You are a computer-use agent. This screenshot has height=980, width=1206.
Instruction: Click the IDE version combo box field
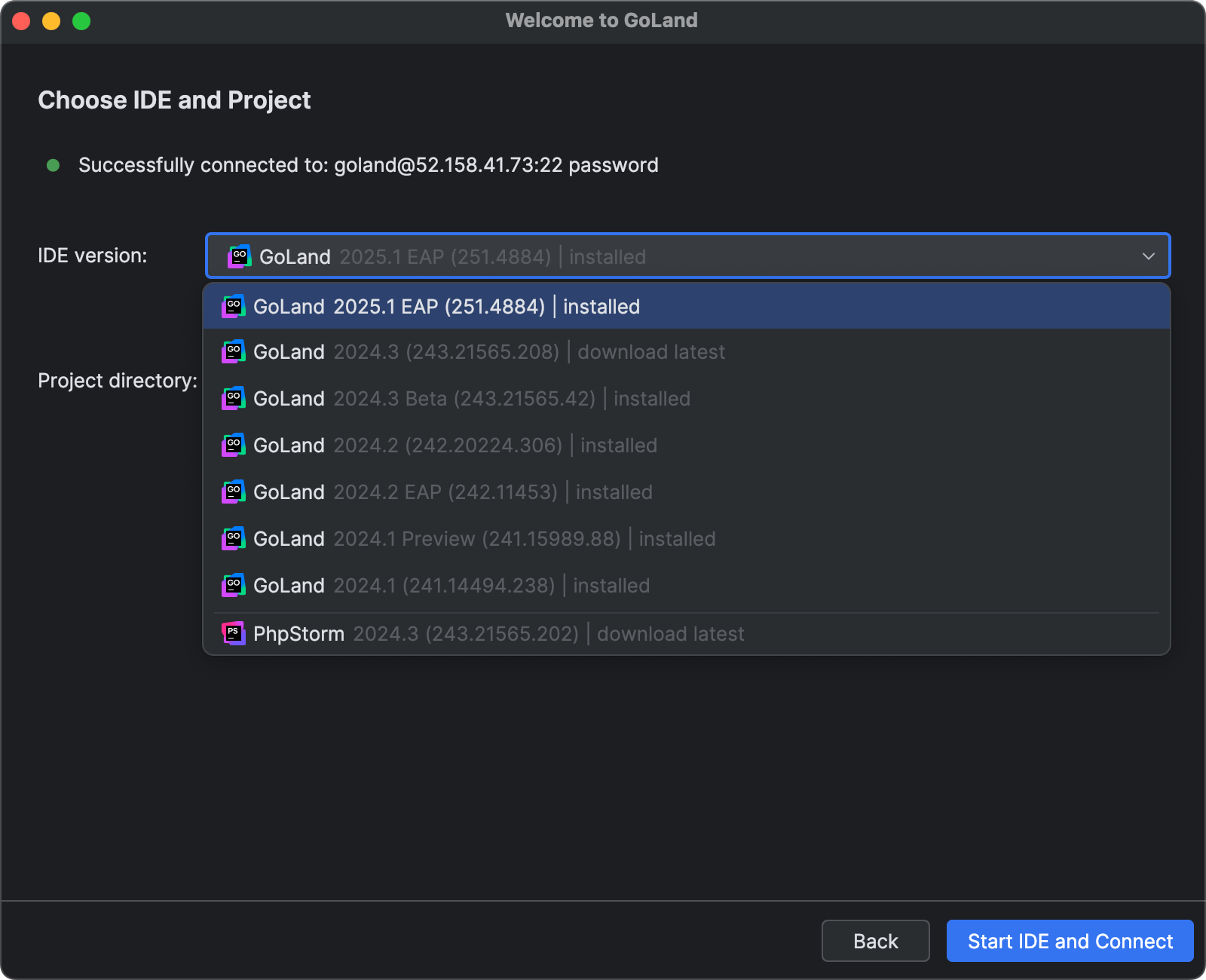678,256
